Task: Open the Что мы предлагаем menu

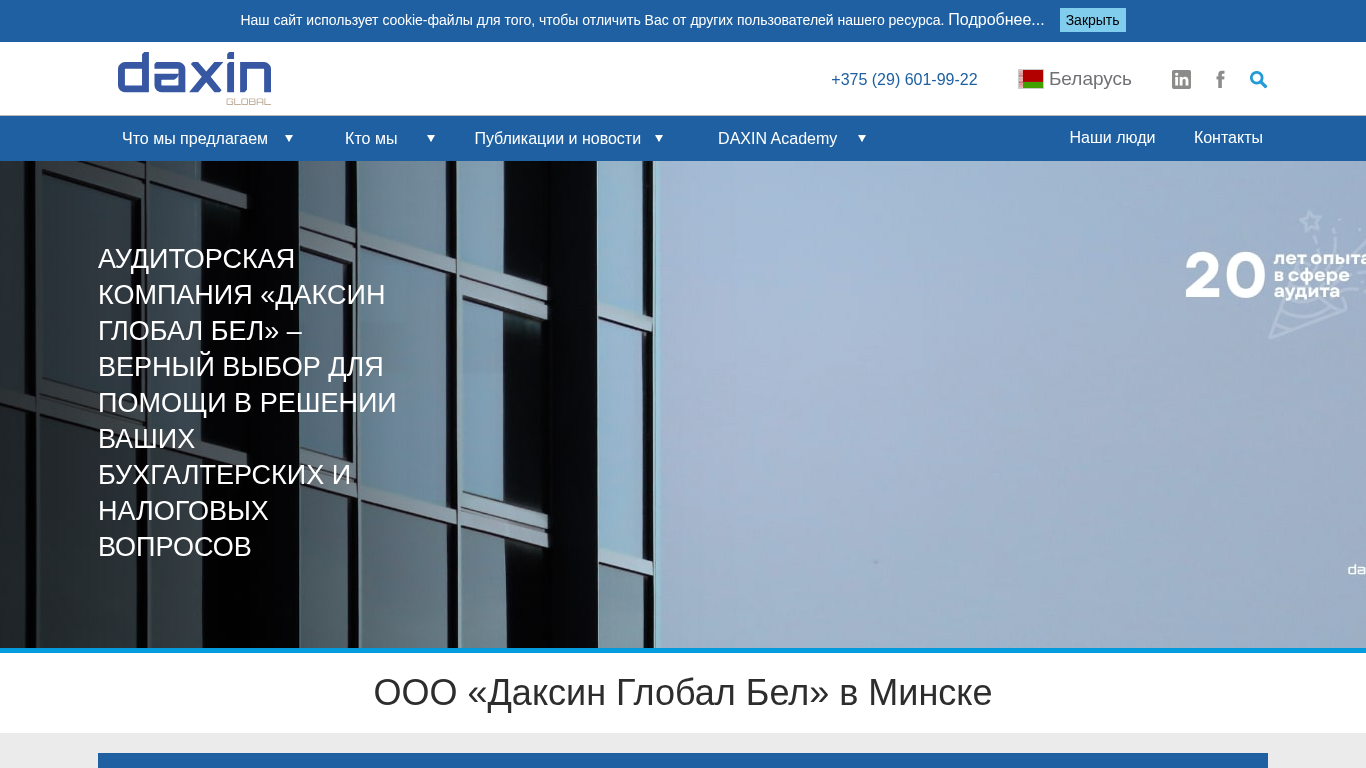Action: (195, 138)
